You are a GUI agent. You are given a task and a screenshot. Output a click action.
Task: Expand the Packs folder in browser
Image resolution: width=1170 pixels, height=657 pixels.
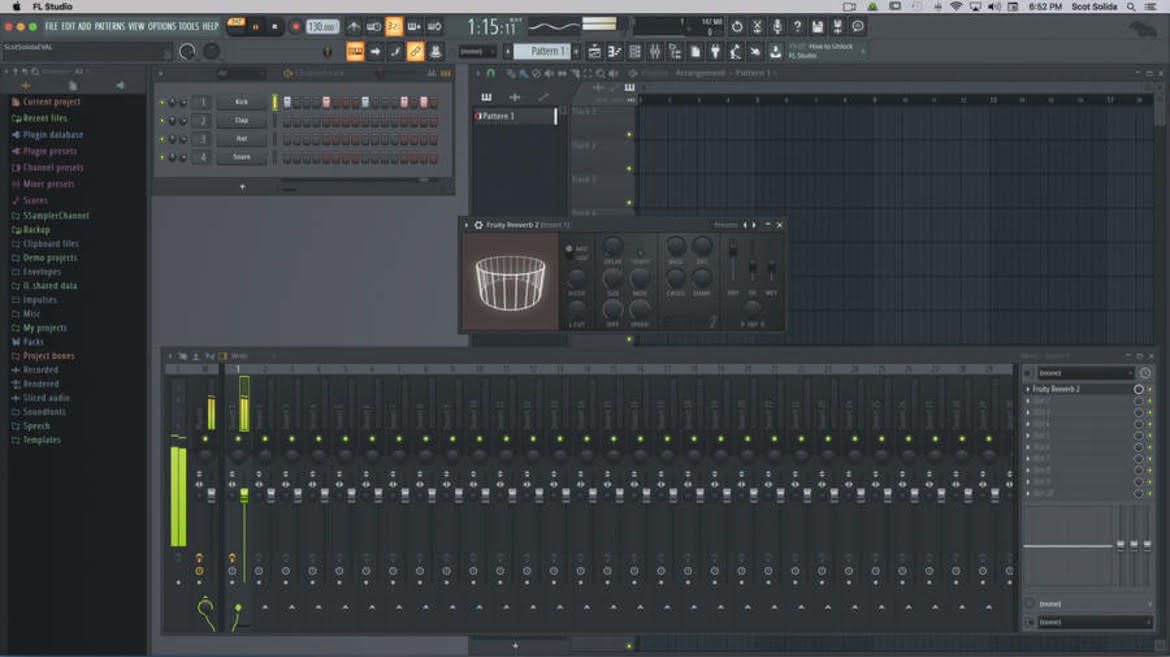[33, 341]
